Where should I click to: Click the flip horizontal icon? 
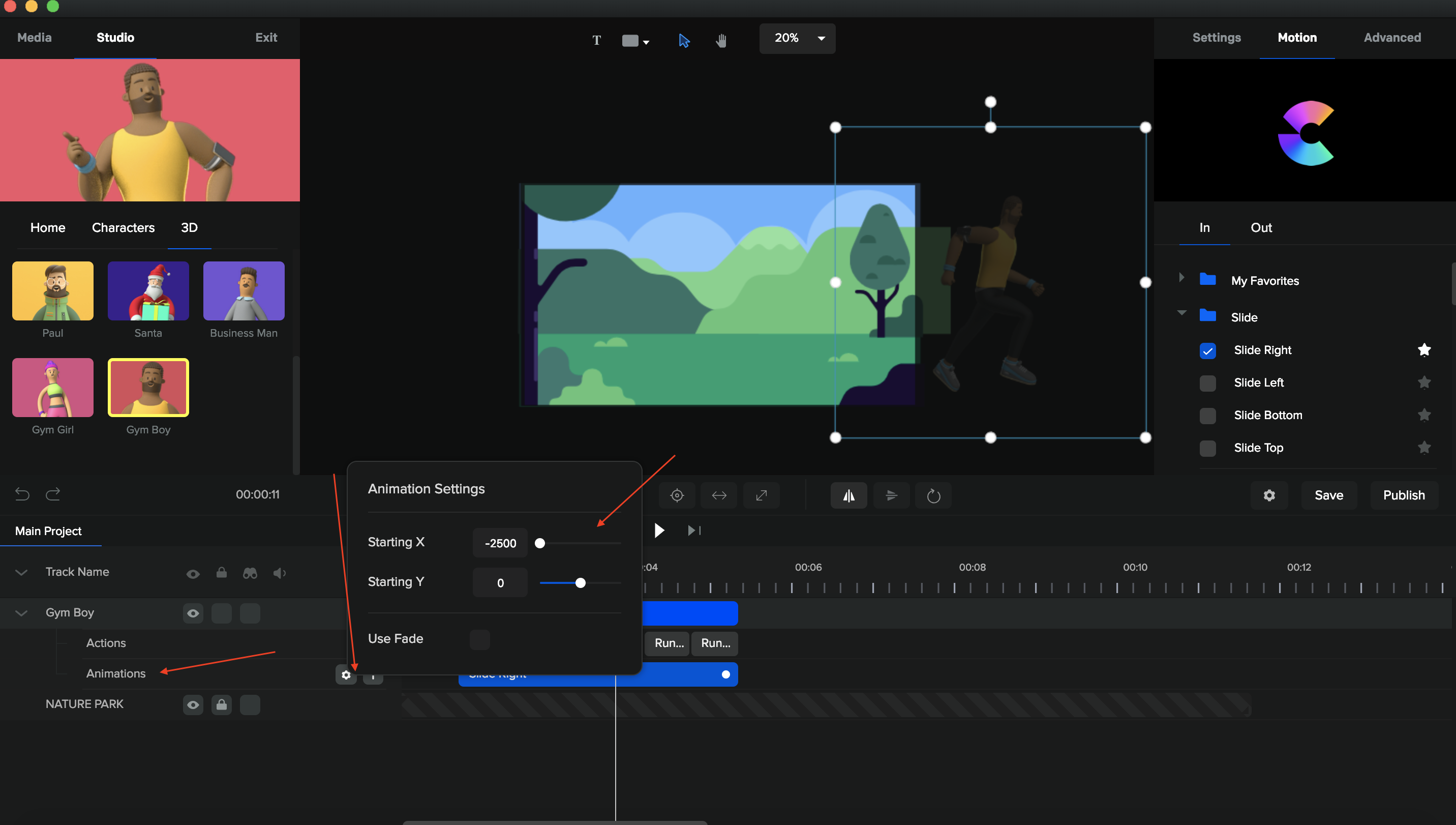click(848, 495)
